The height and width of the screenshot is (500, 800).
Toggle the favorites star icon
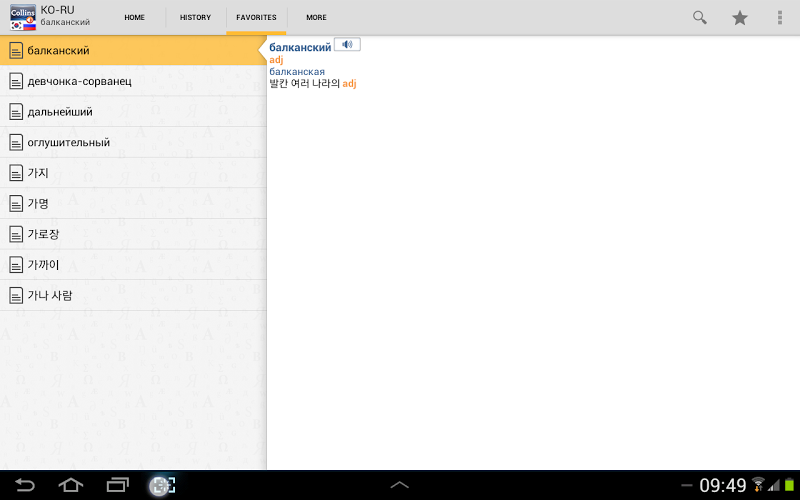740,18
